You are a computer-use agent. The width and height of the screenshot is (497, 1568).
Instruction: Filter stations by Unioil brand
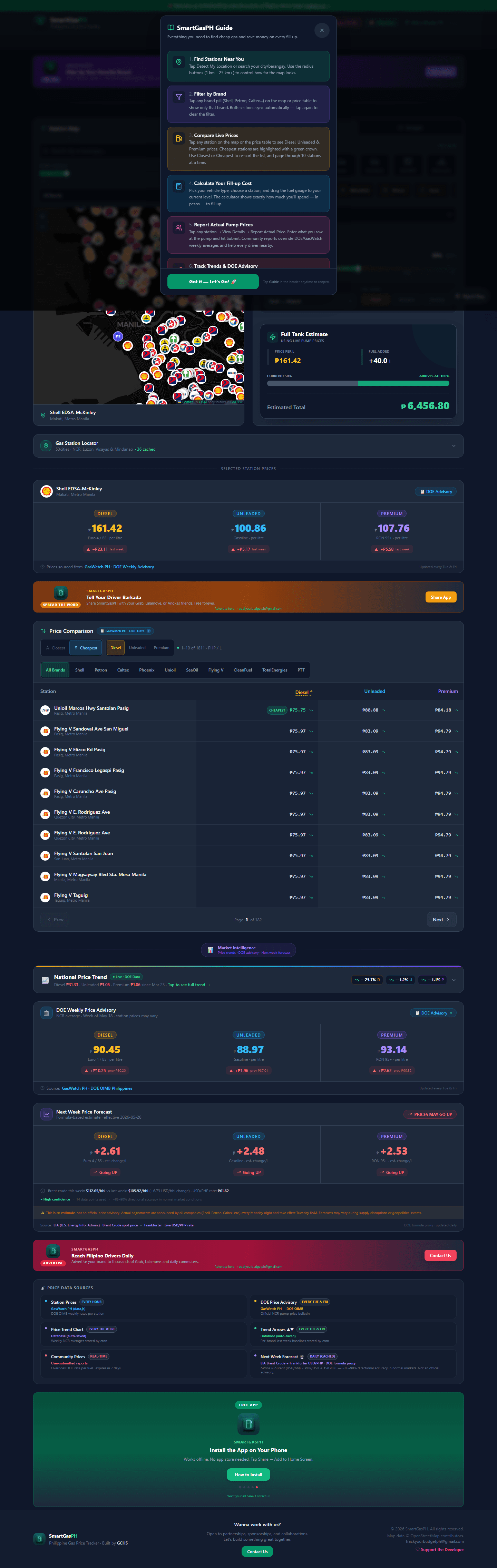click(170, 670)
